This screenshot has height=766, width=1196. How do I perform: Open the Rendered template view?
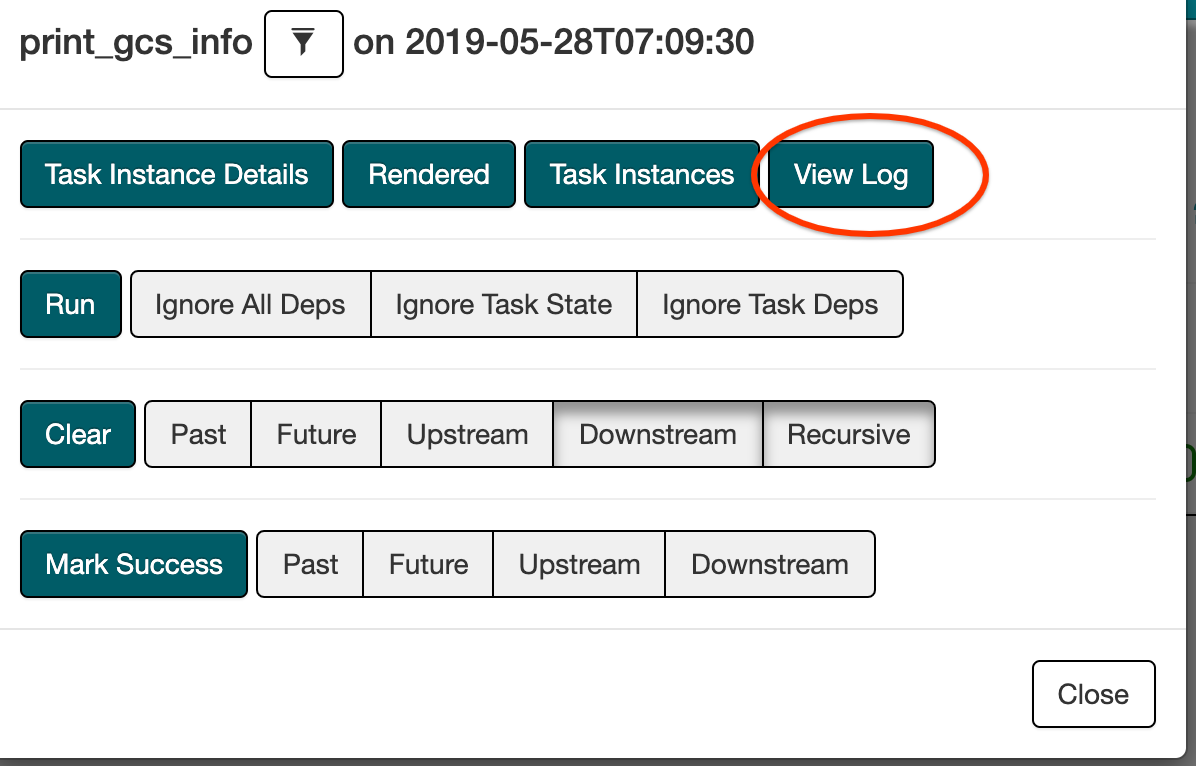tap(428, 174)
